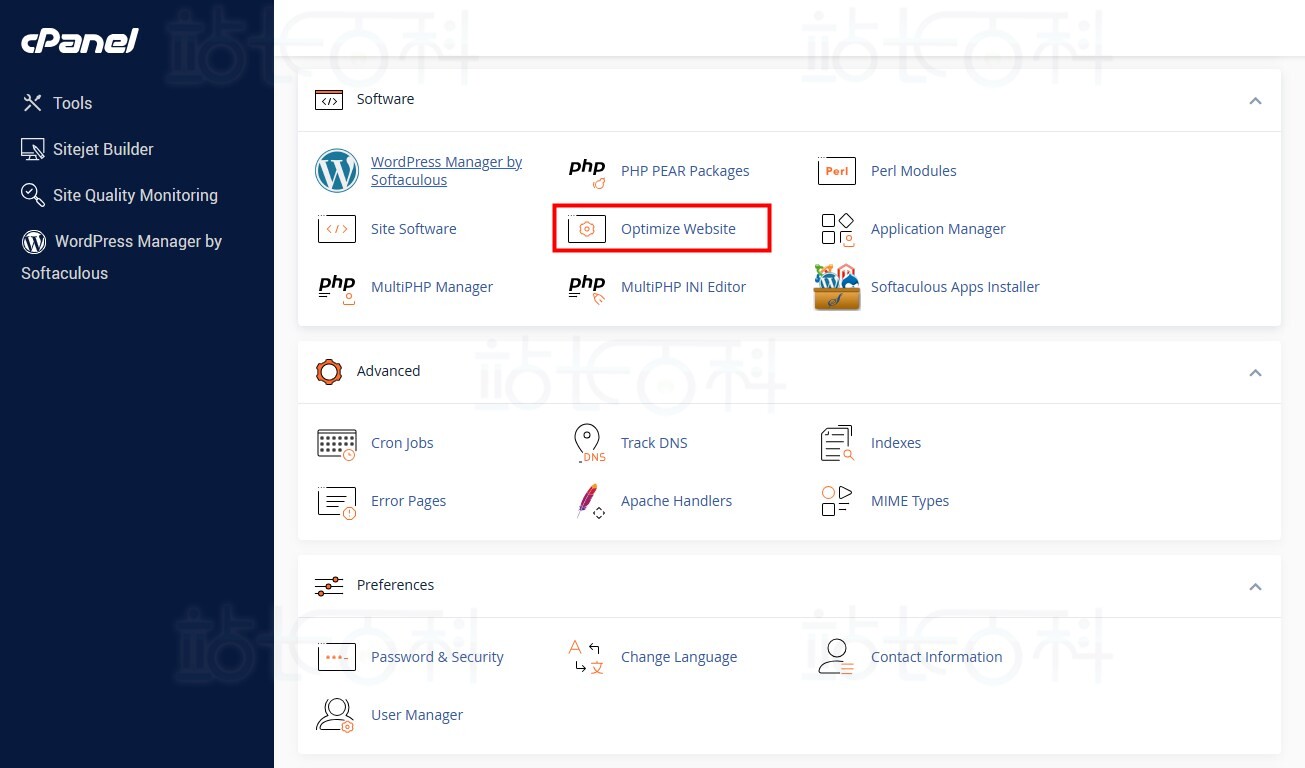Click the WordPress logo icon in Software

337,171
